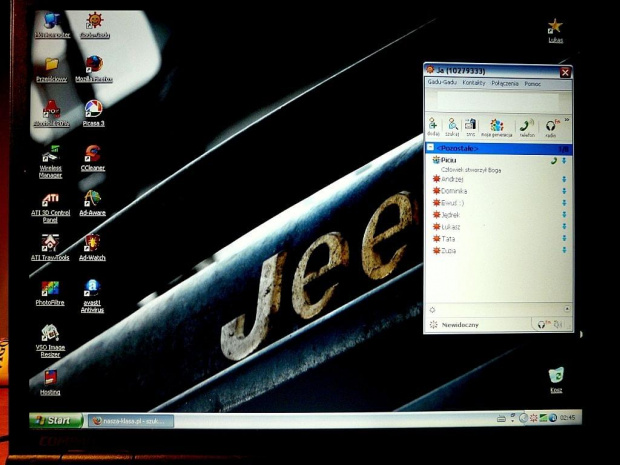Open the ATI Tray Tools desktop icon
This screenshot has height=465, width=620.
[x=50, y=248]
